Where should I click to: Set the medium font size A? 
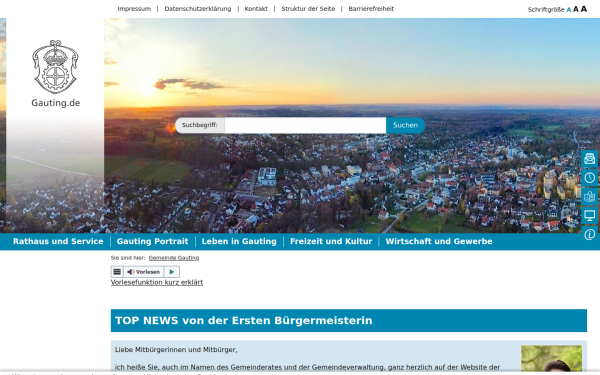coord(576,9)
